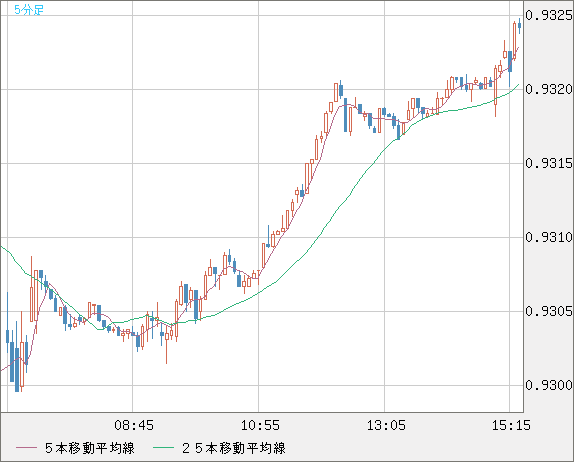Click the 5本移動平均線 legend label

coord(90,448)
